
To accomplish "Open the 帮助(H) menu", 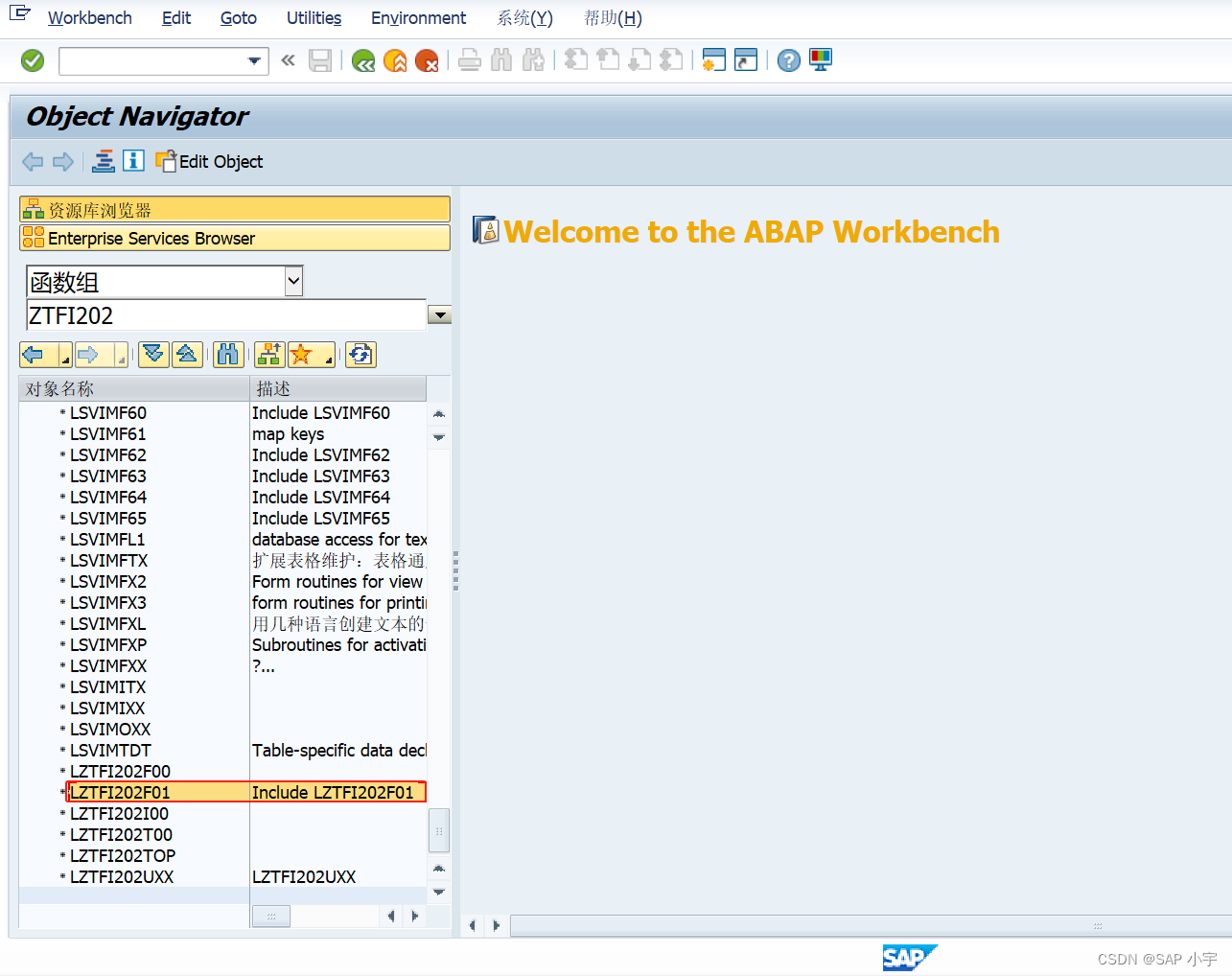I will [614, 18].
